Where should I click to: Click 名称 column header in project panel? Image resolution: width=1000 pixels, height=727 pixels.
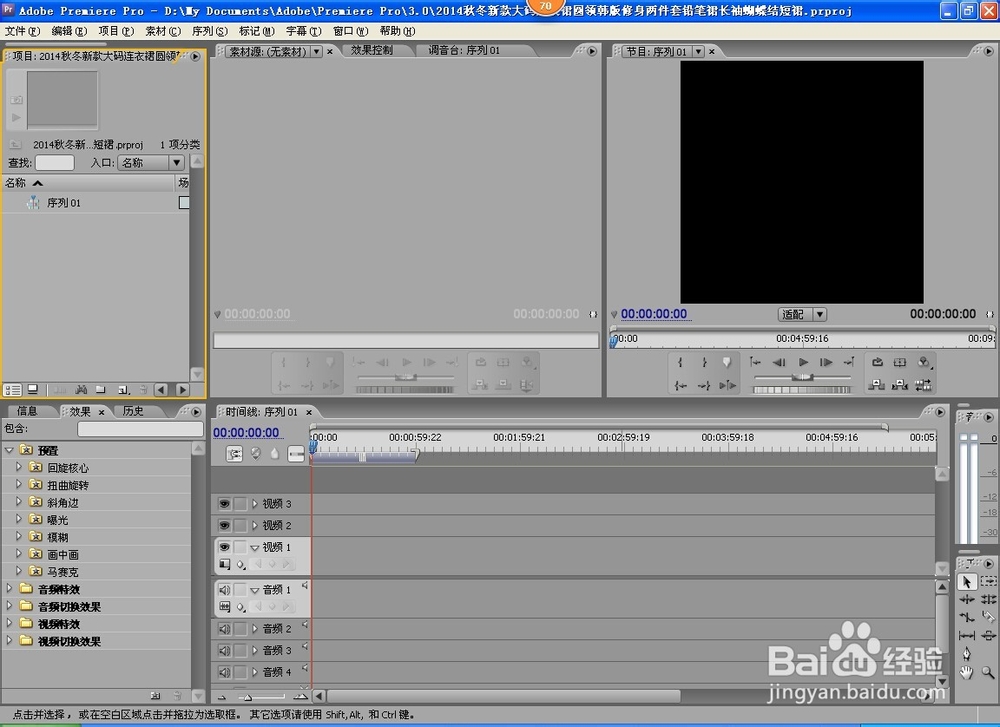(x=87, y=183)
